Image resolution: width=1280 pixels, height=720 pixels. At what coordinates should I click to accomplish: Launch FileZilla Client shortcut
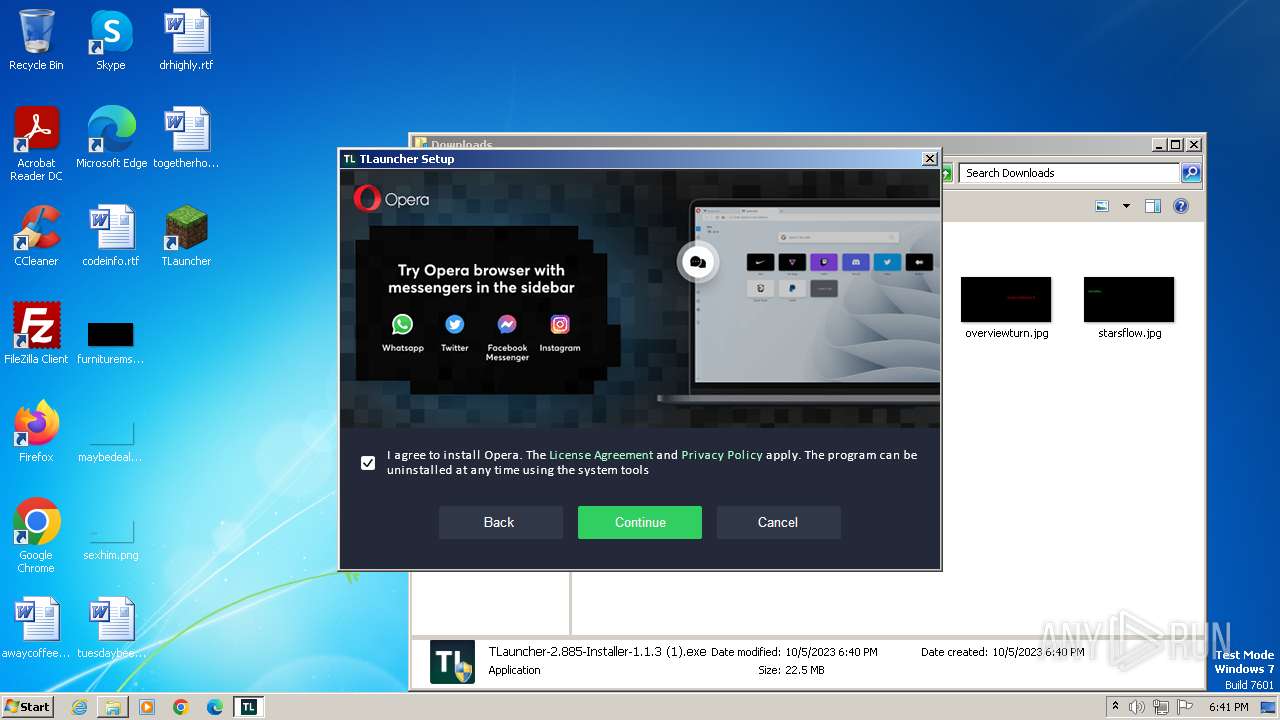36,333
